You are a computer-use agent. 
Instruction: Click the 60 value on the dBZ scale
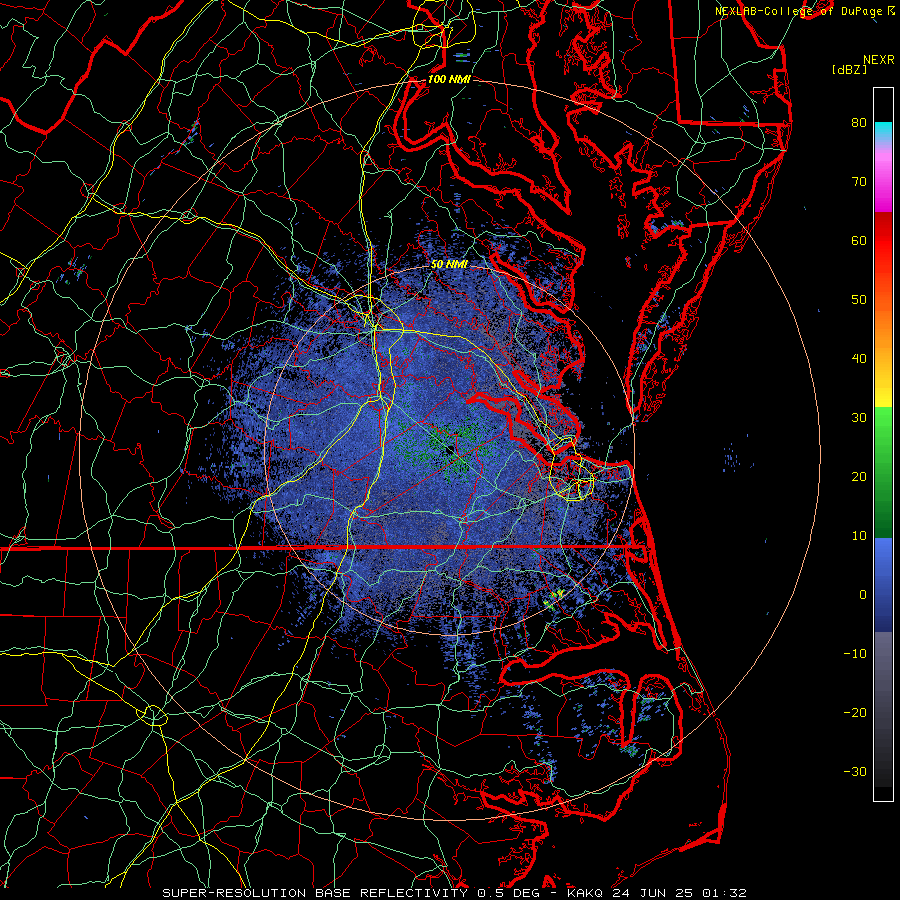pos(859,240)
